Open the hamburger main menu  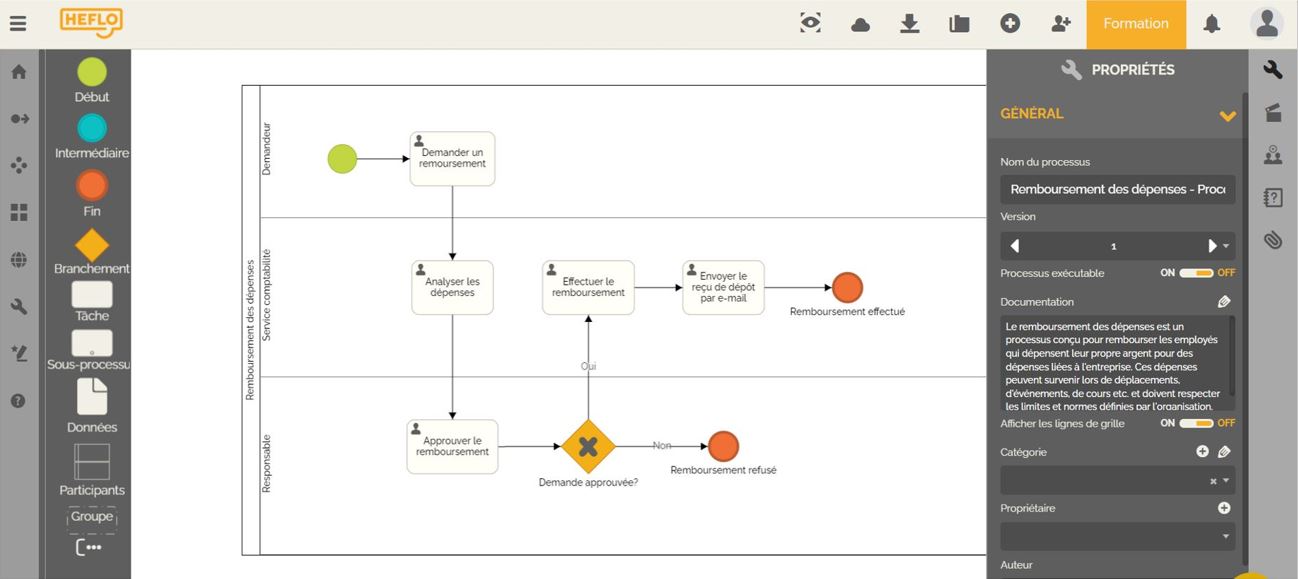18,23
